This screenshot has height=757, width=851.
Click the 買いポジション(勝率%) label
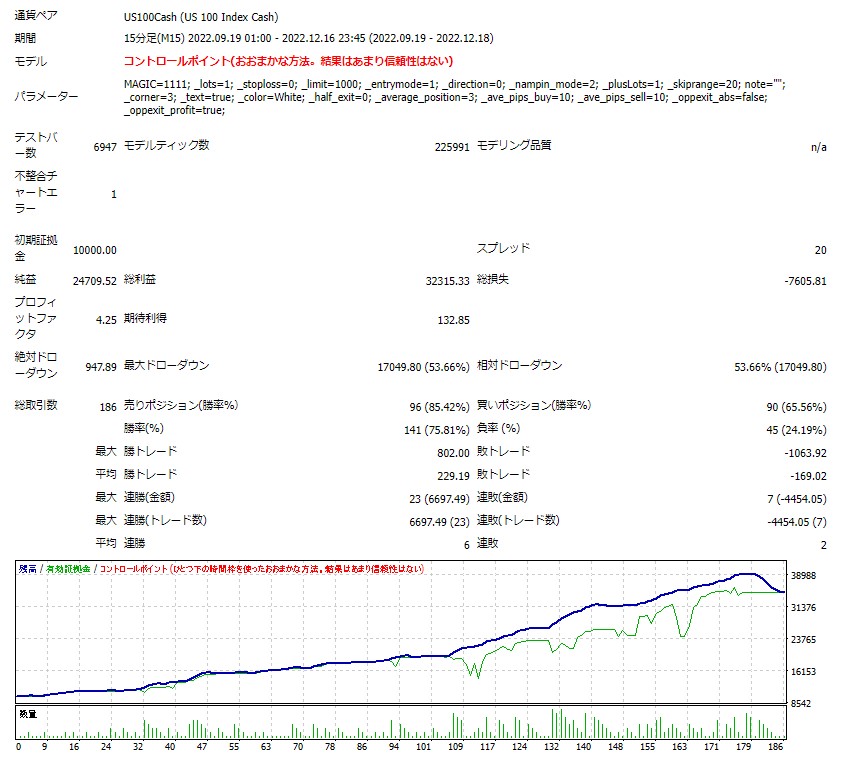(x=534, y=405)
